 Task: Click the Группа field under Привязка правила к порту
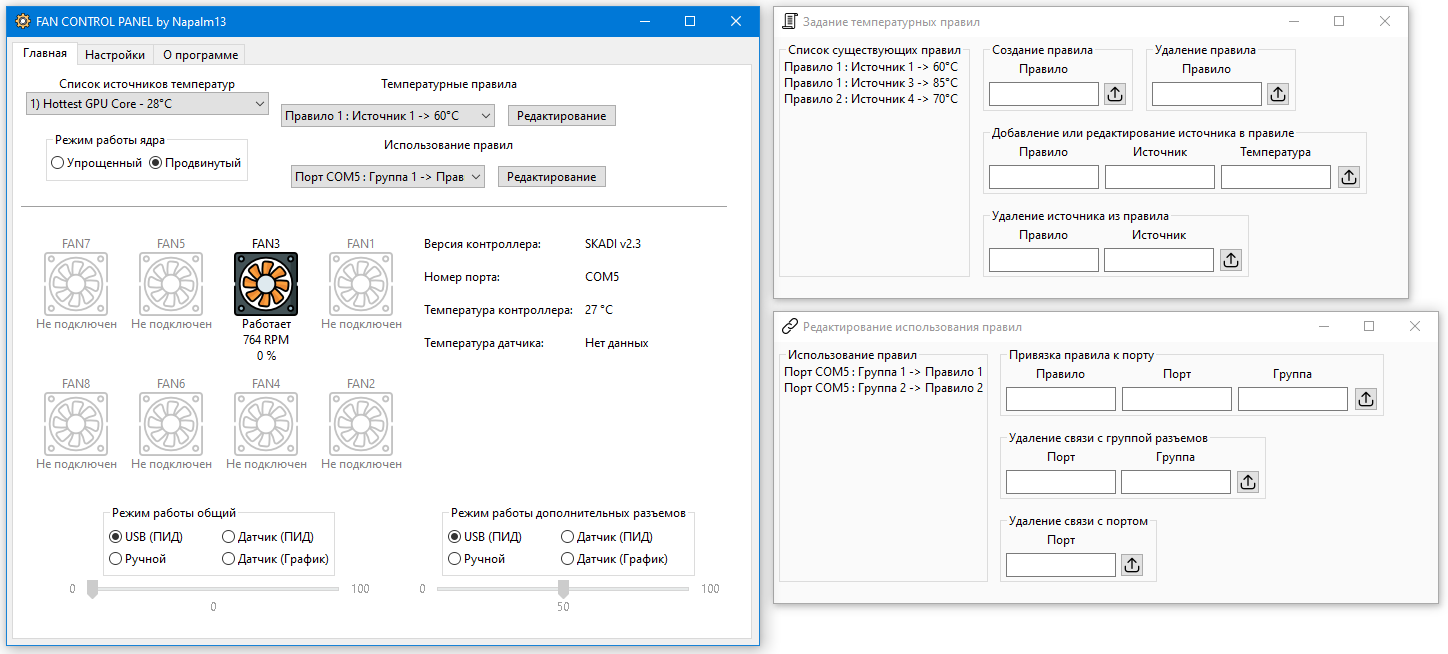pyautogui.click(x=1293, y=399)
